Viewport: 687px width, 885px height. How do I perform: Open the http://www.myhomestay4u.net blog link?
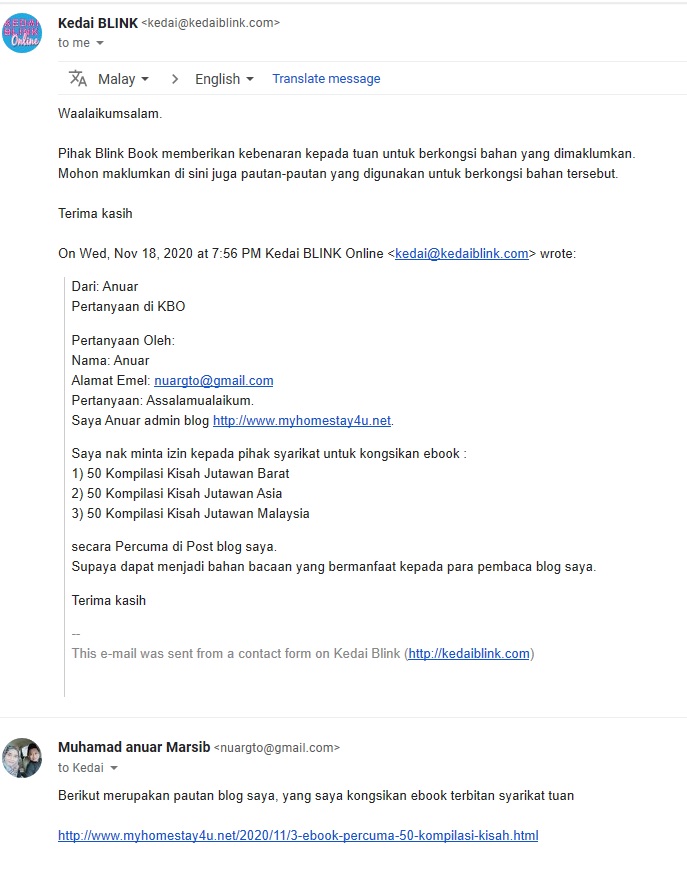pyautogui.click(x=301, y=420)
